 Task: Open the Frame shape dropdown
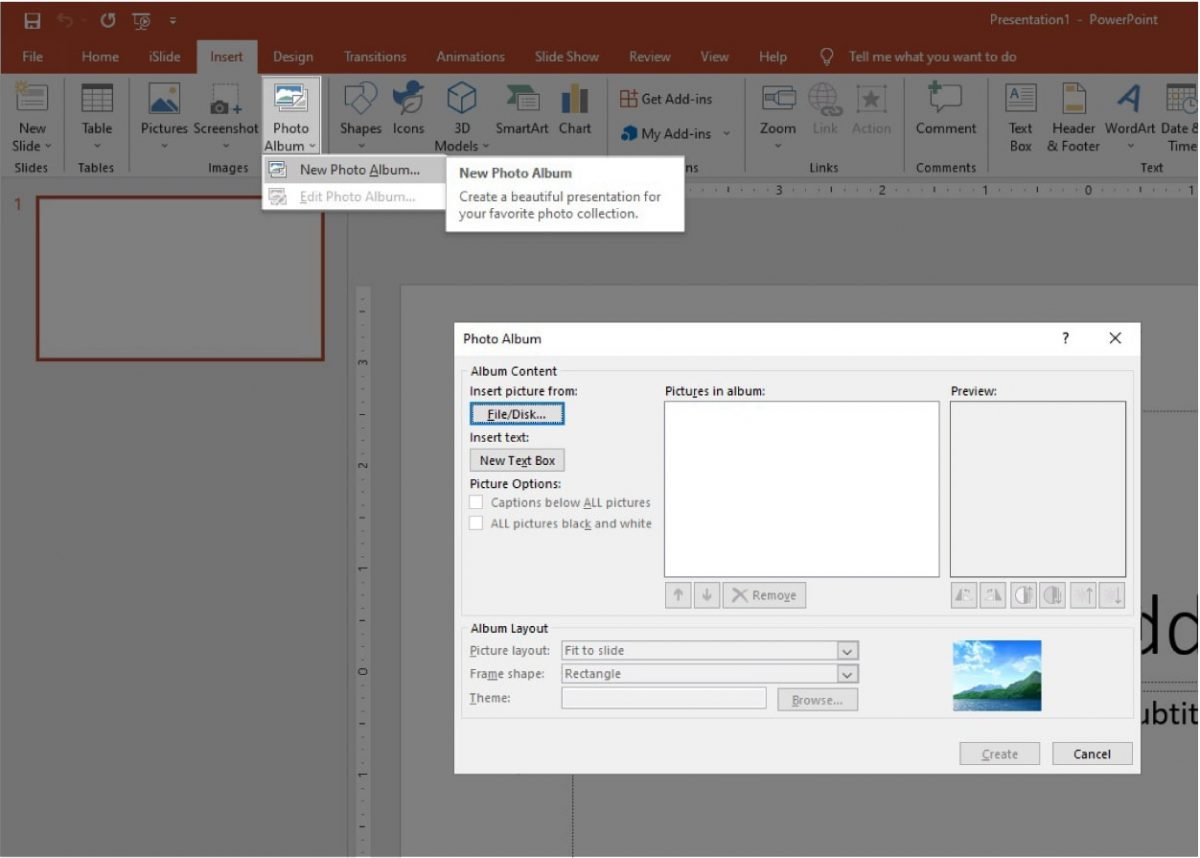846,674
